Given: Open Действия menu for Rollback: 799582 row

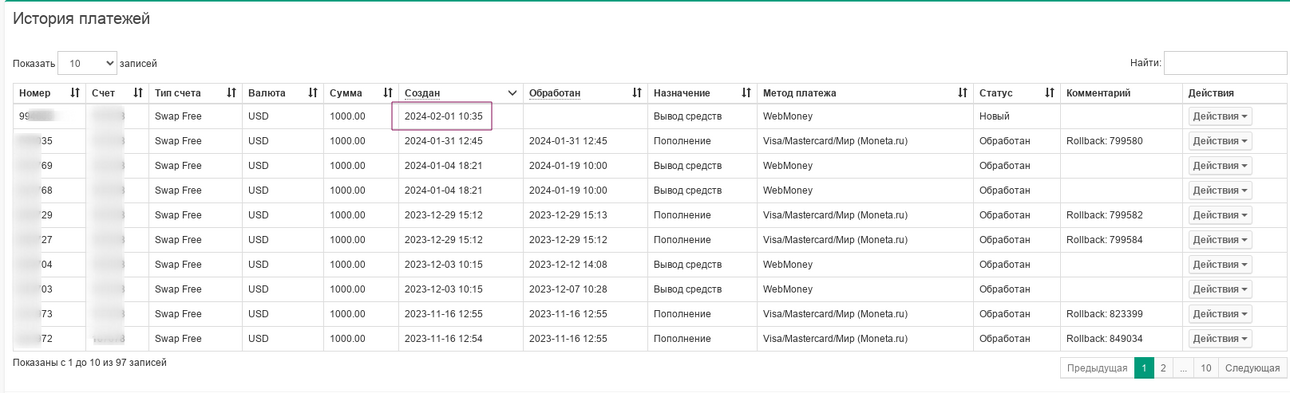Looking at the screenshot, I should click(x=1220, y=215).
